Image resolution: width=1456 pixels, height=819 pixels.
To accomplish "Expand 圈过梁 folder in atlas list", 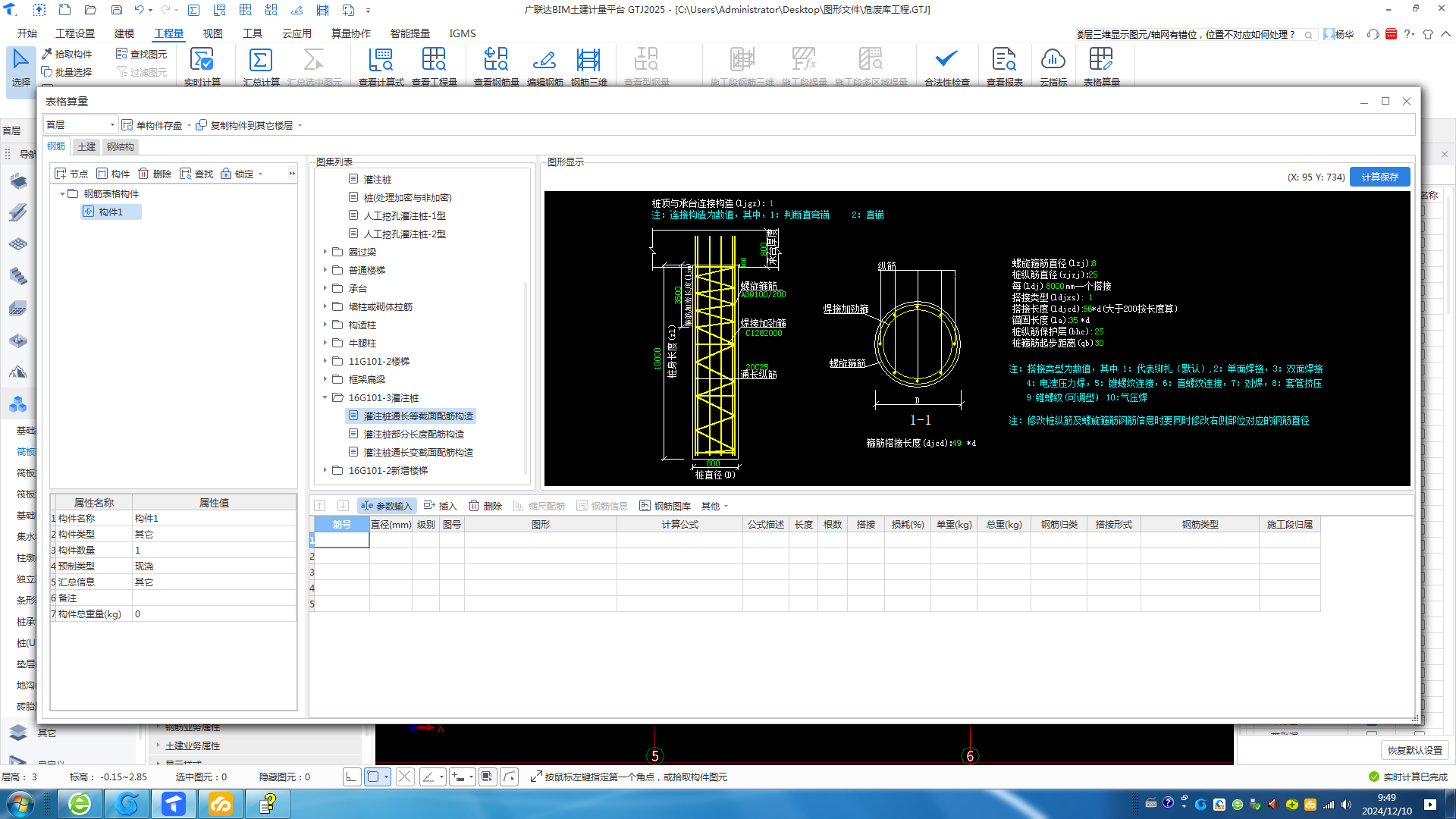I will 325,252.
